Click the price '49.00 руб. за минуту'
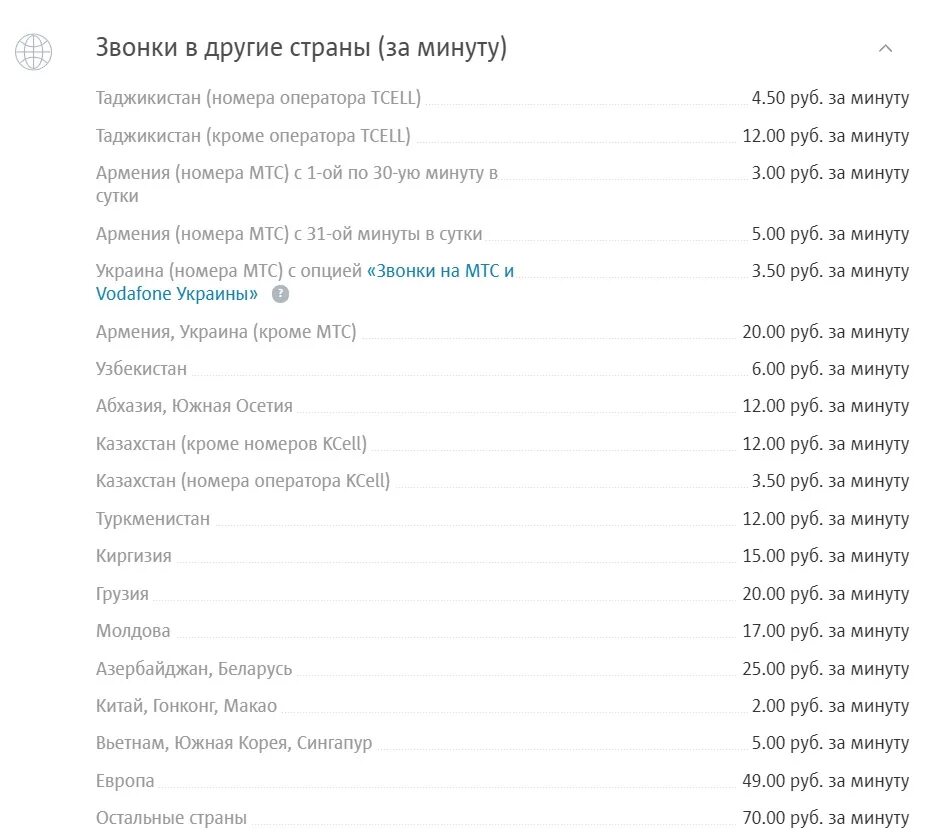This screenshot has width=934, height=838. [826, 781]
